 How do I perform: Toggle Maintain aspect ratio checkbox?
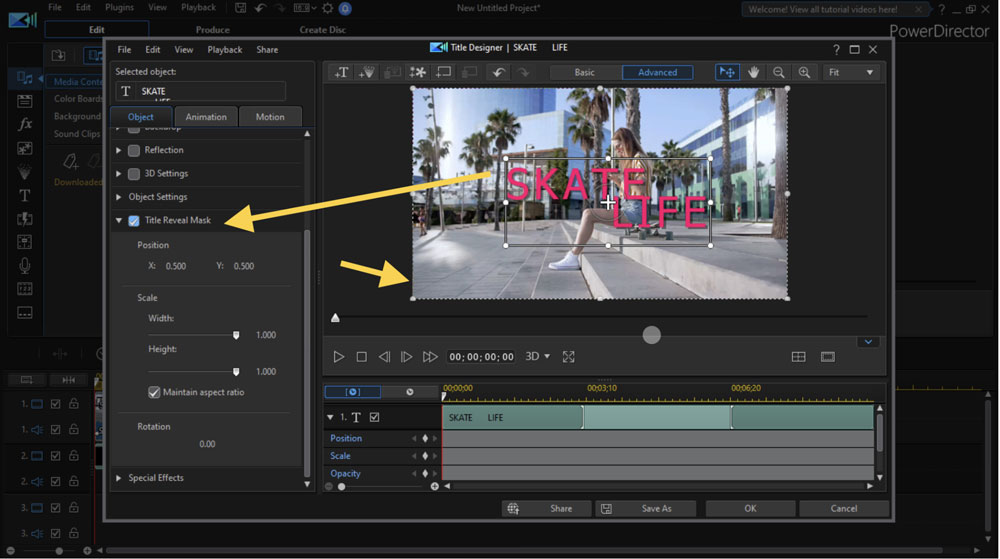pos(154,392)
